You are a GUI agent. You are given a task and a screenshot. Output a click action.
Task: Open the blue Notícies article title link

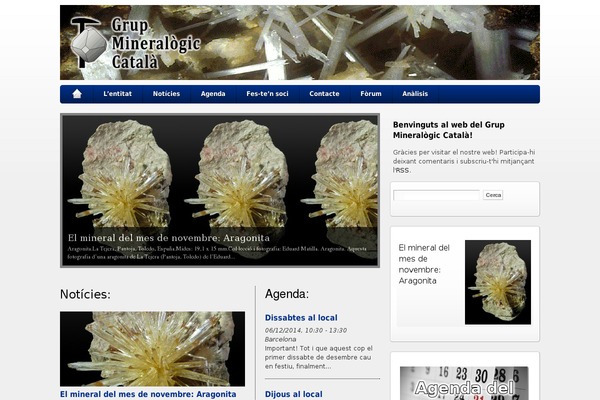148,394
